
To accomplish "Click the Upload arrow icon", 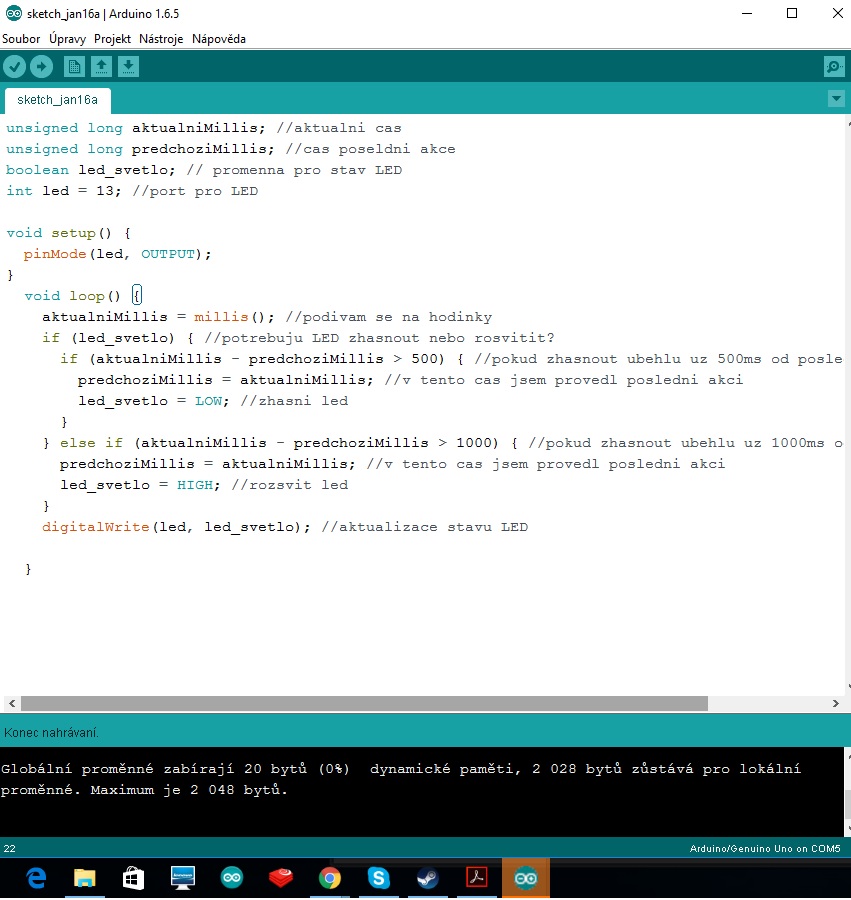I will [41, 67].
